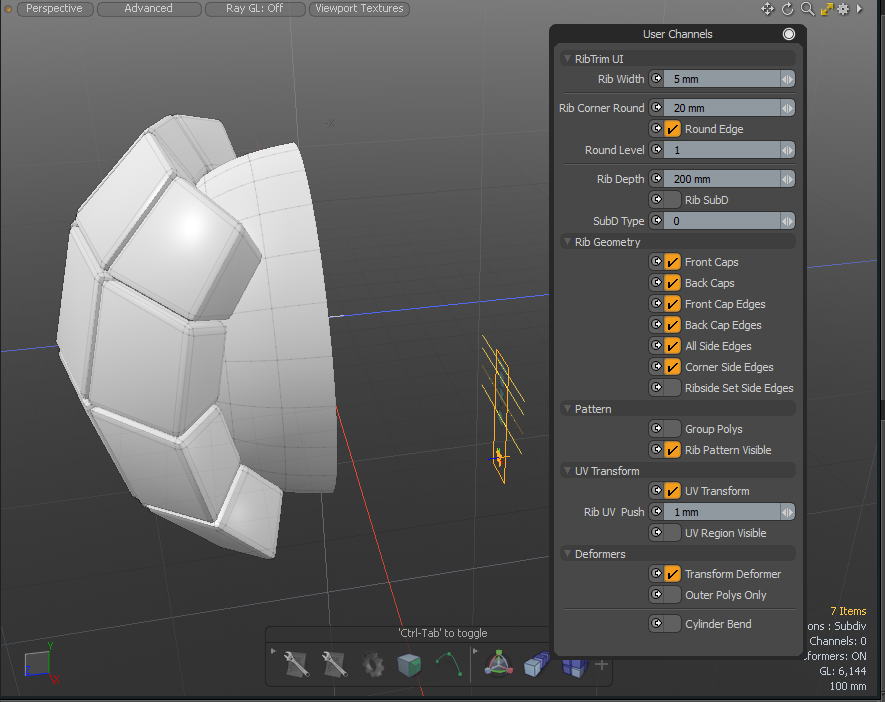The image size is (885, 702).
Task: Open the Perspective view type menu
Action: point(54,9)
